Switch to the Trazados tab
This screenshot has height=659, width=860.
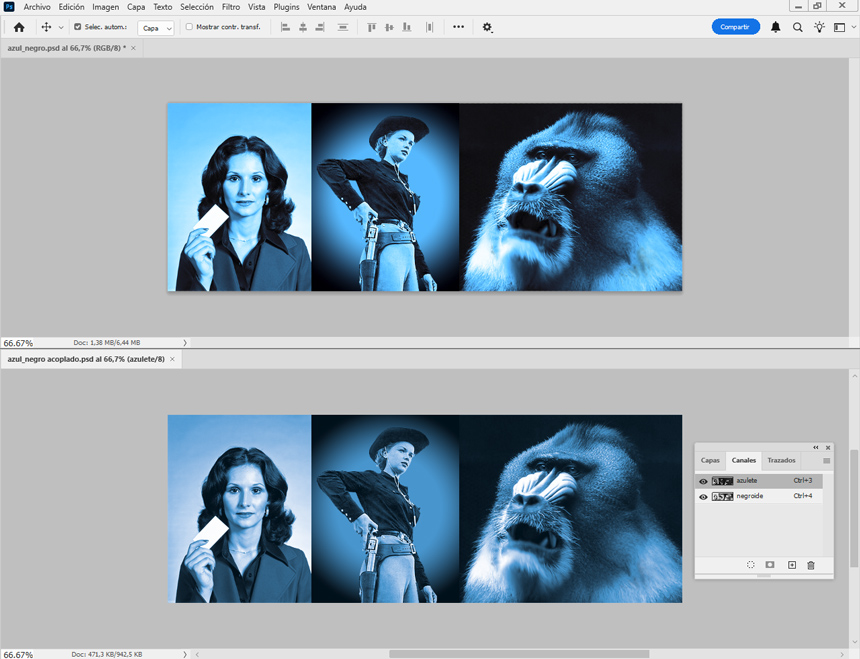pos(781,461)
